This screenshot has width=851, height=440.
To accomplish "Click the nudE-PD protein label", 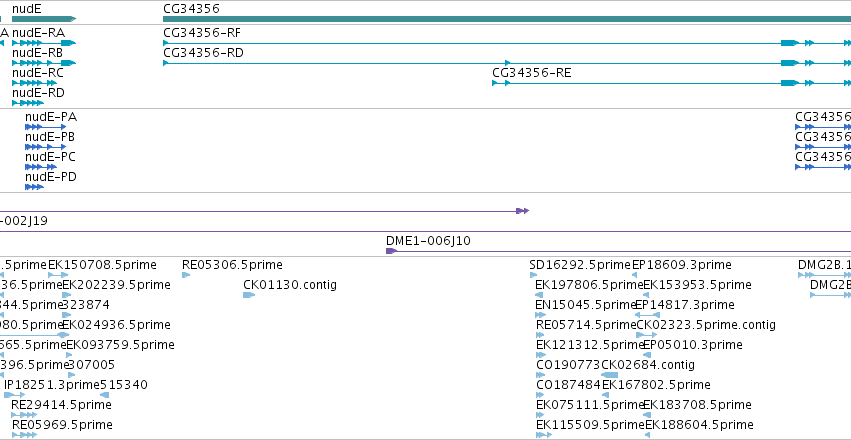I will (51, 177).
